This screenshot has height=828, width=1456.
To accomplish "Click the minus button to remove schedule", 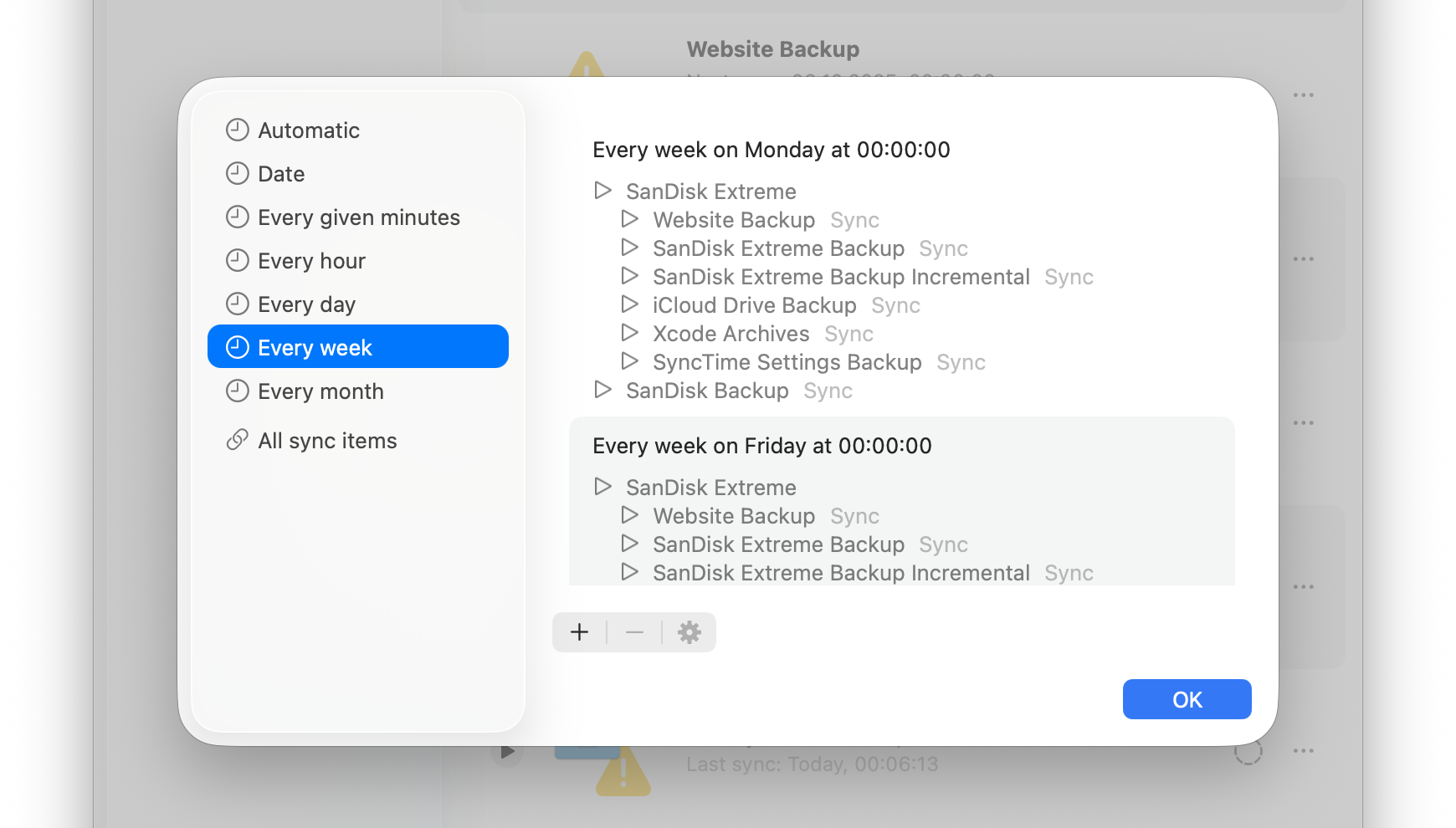I will 634,632.
